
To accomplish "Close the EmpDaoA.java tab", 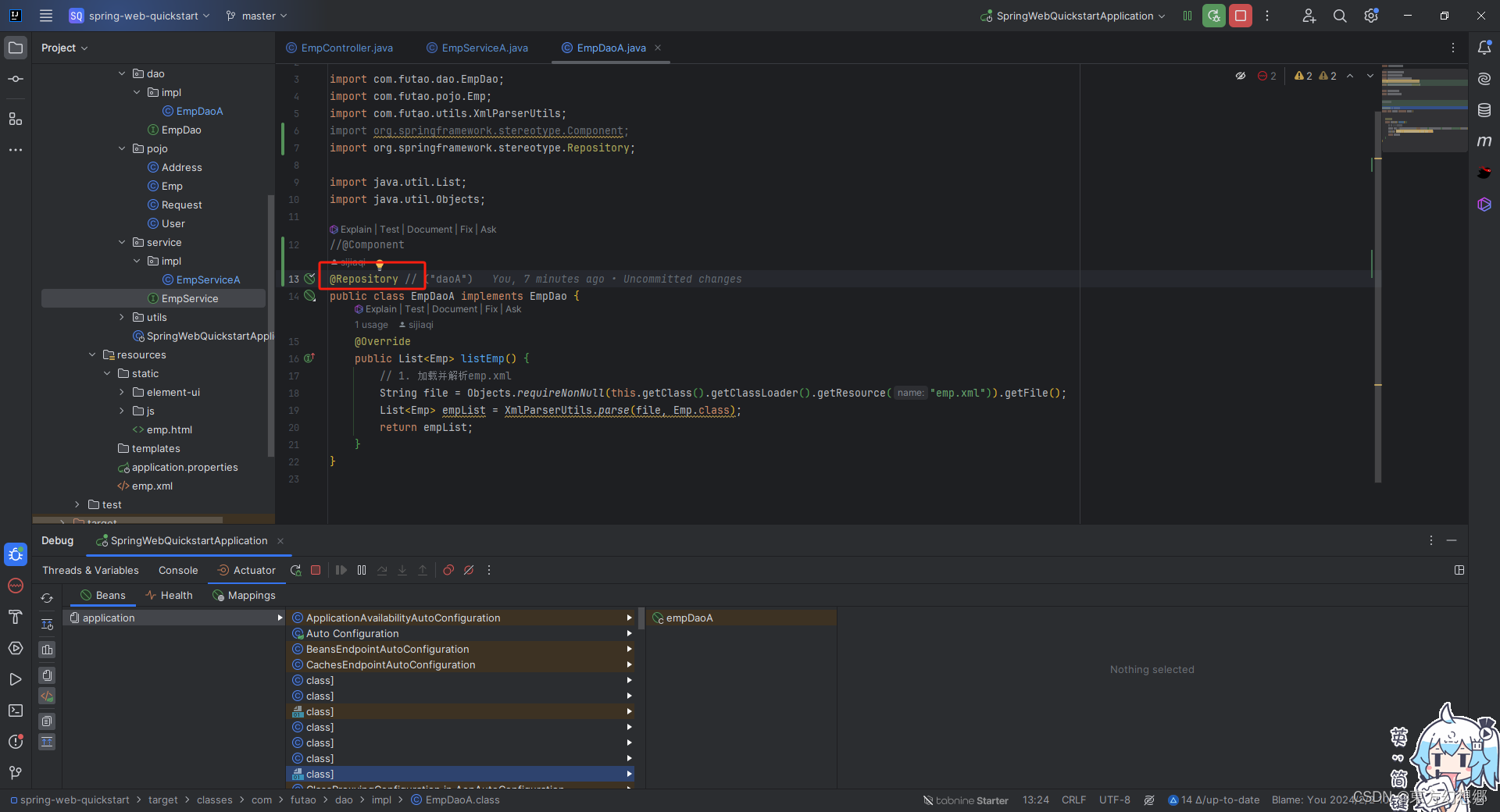I will [658, 48].
